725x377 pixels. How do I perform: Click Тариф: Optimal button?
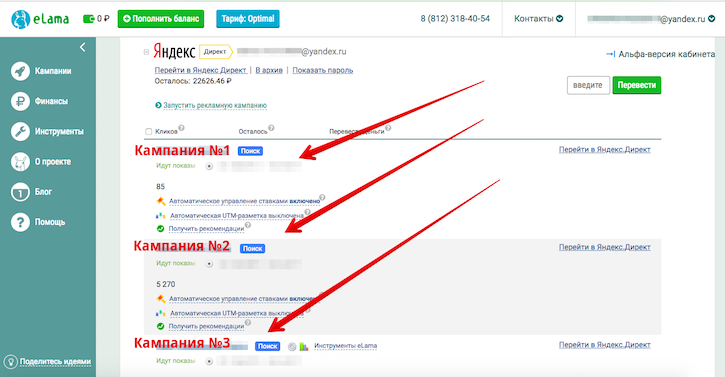click(248, 19)
